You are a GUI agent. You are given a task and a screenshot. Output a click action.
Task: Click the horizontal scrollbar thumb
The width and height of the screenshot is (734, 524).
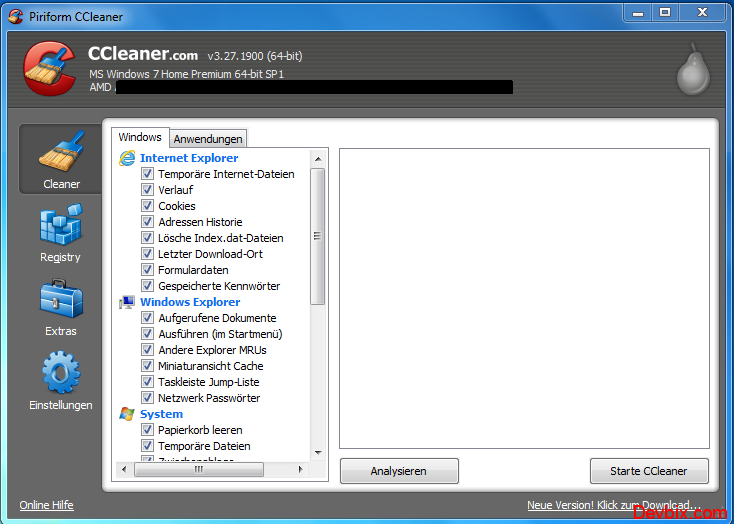click(x=199, y=469)
